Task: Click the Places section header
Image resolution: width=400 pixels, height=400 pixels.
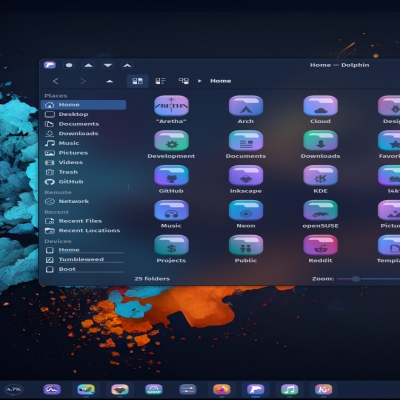Action: pyautogui.click(x=56, y=96)
